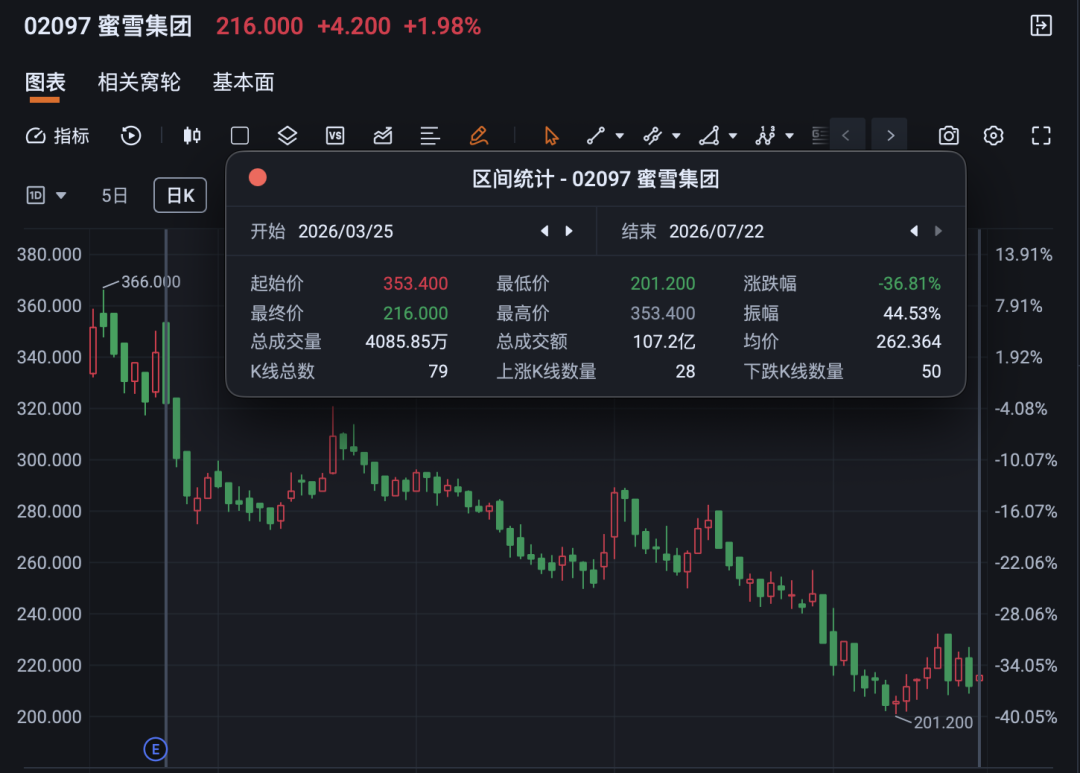Click the exit panel icon at top right
This screenshot has width=1080, height=773.
1041,25
